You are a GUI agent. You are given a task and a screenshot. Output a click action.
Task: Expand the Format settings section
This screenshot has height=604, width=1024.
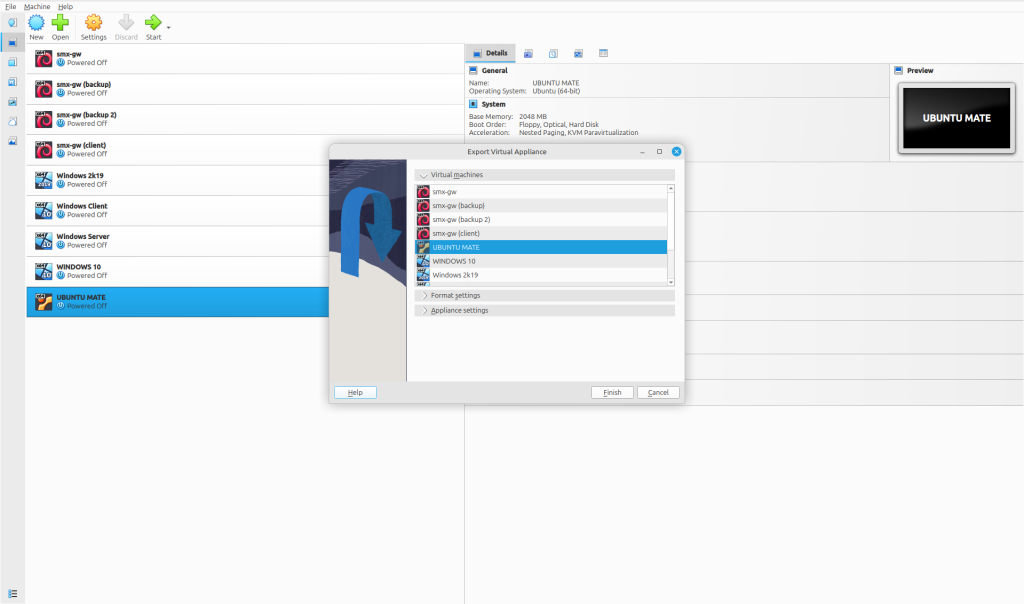(424, 296)
